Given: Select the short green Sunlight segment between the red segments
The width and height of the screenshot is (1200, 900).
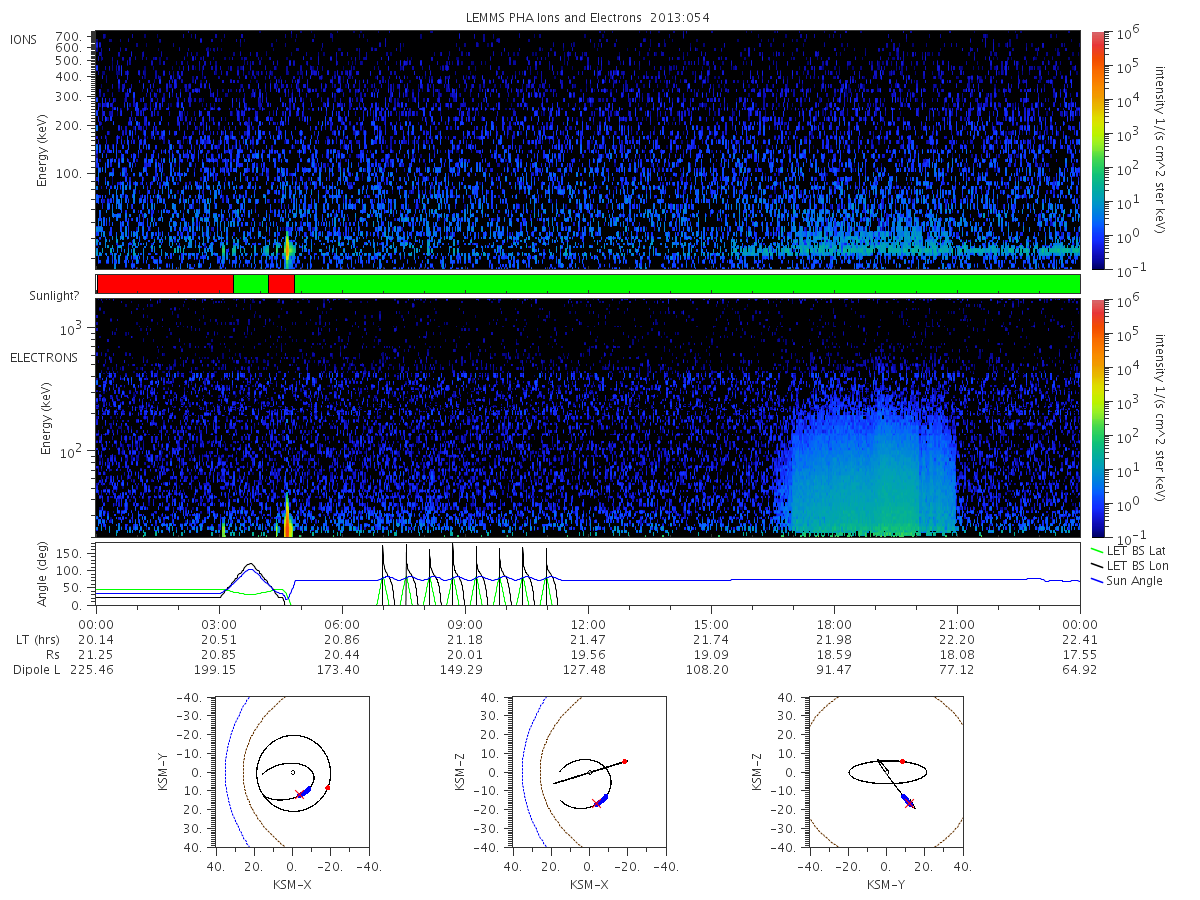Looking at the screenshot, I should (x=251, y=284).
